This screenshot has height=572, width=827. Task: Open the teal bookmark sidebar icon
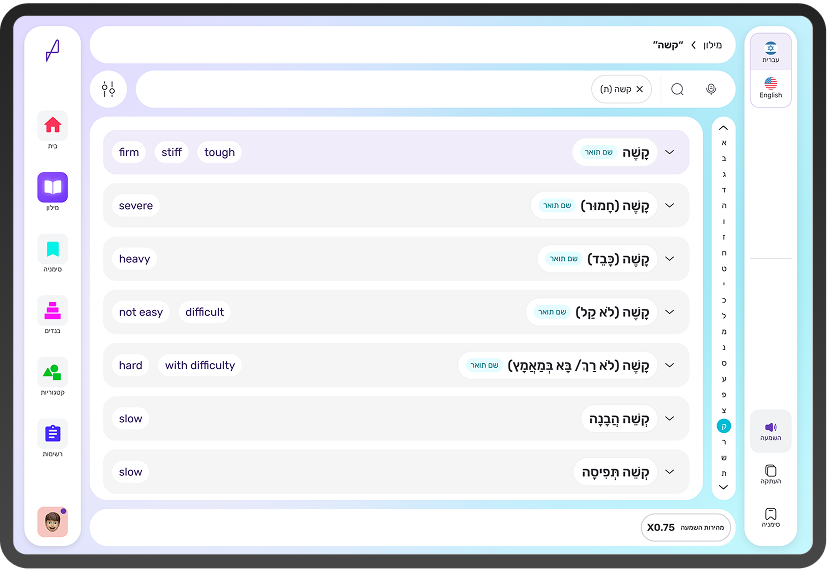52,249
